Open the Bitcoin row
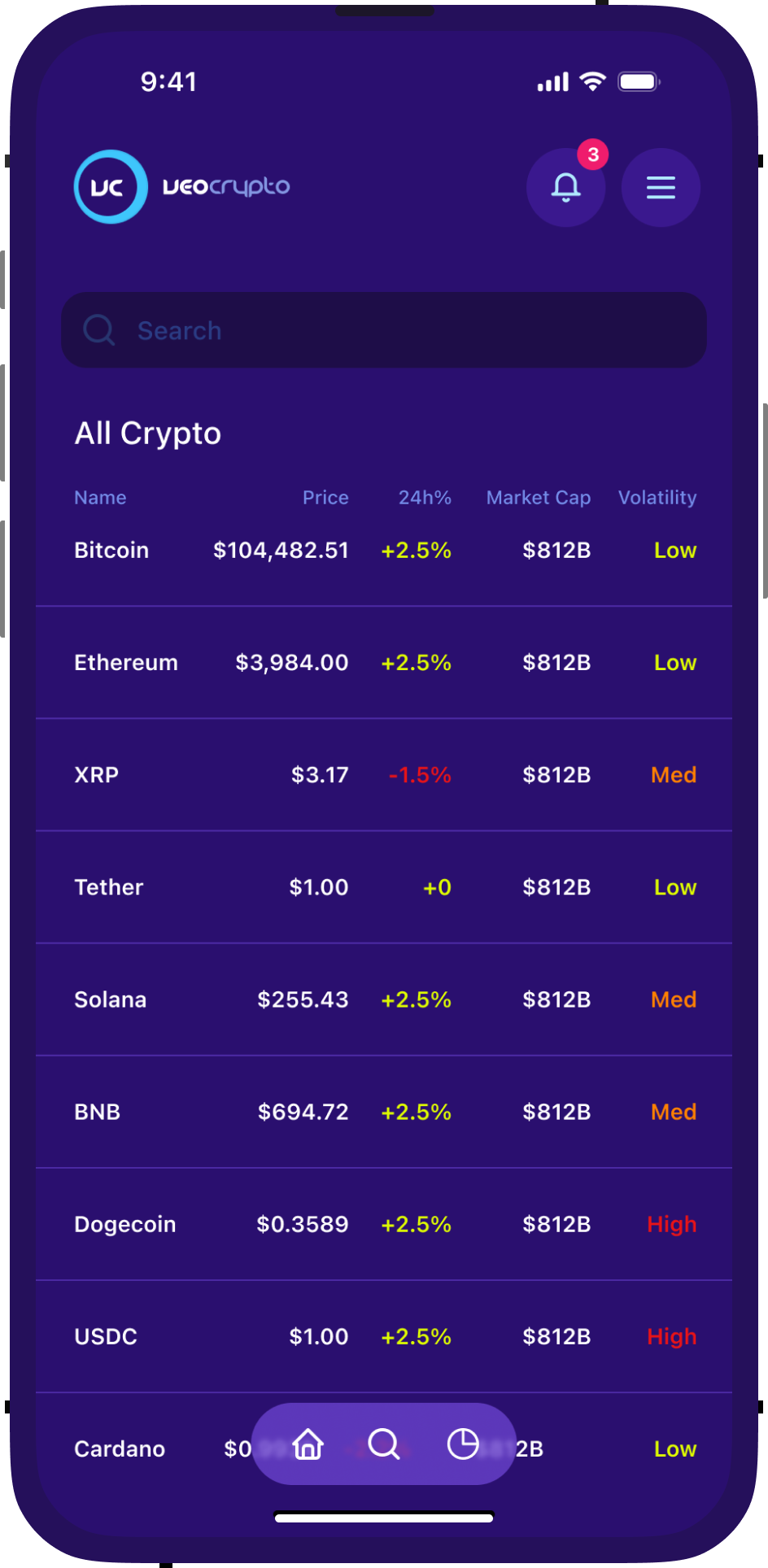Viewport: 768px width, 1568px height. (111, 551)
